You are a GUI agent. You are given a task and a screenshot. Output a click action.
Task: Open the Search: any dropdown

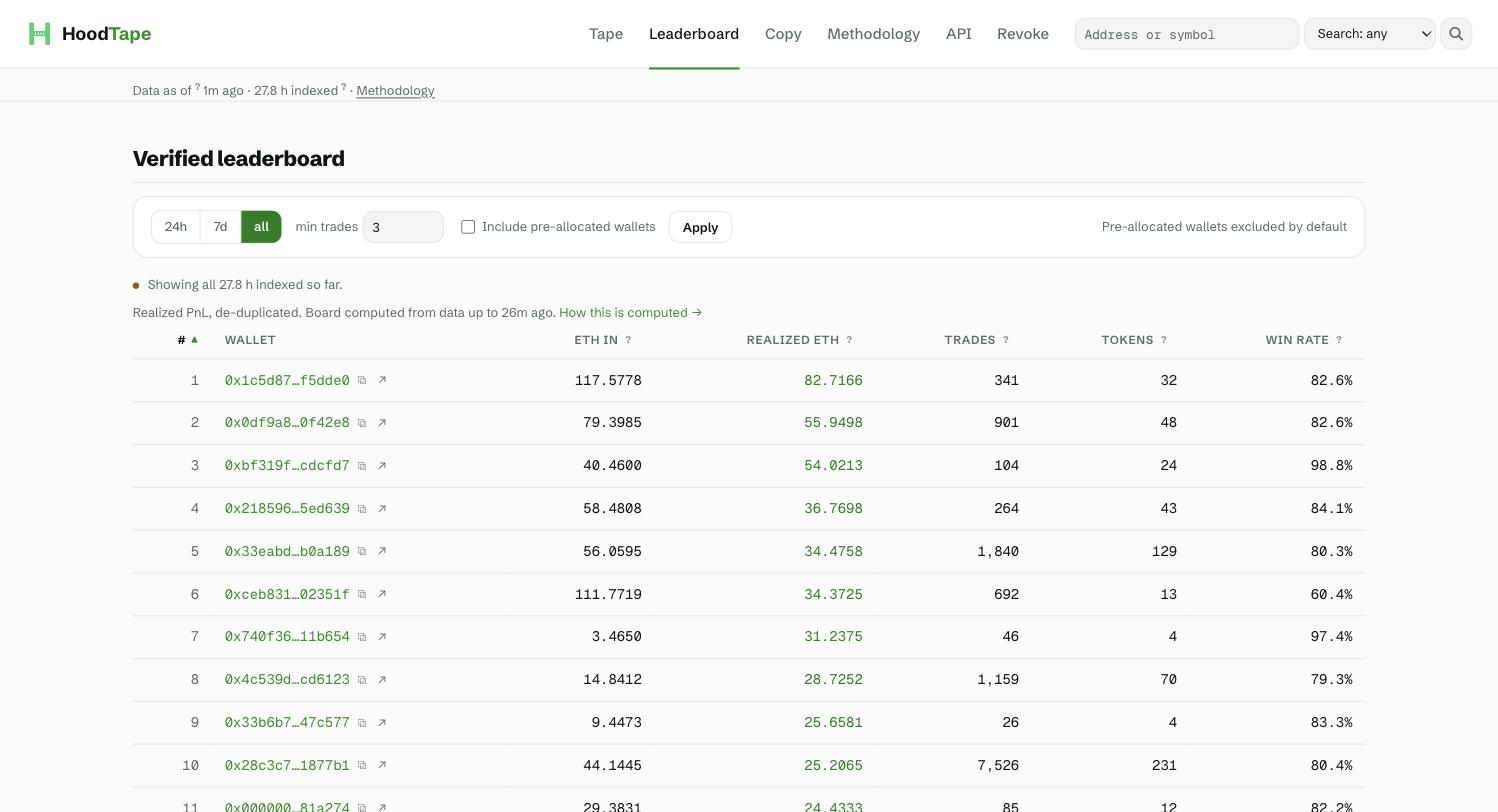click(1369, 34)
